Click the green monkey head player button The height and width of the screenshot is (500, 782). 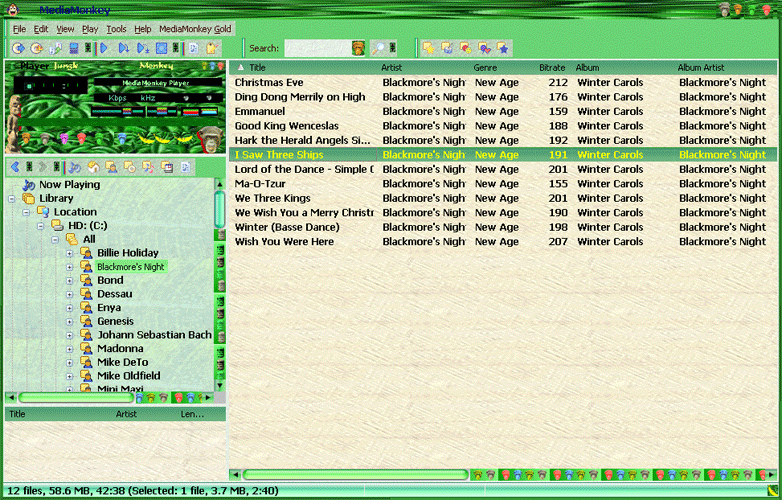click(101, 138)
